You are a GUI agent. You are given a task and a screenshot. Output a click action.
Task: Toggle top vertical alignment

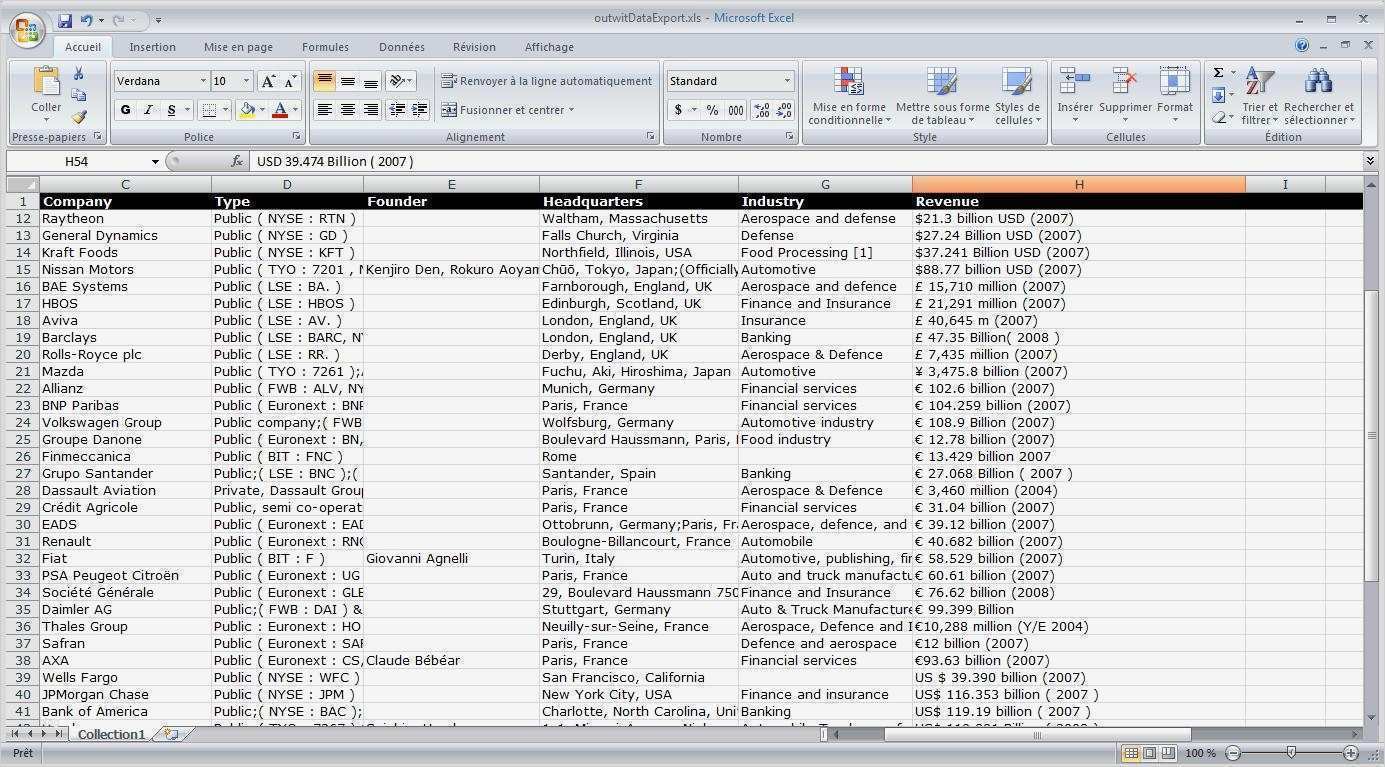click(x=324, y=81)
